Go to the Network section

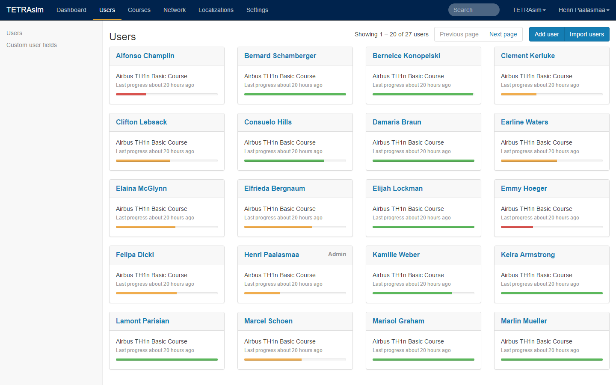tap(174, 10)
